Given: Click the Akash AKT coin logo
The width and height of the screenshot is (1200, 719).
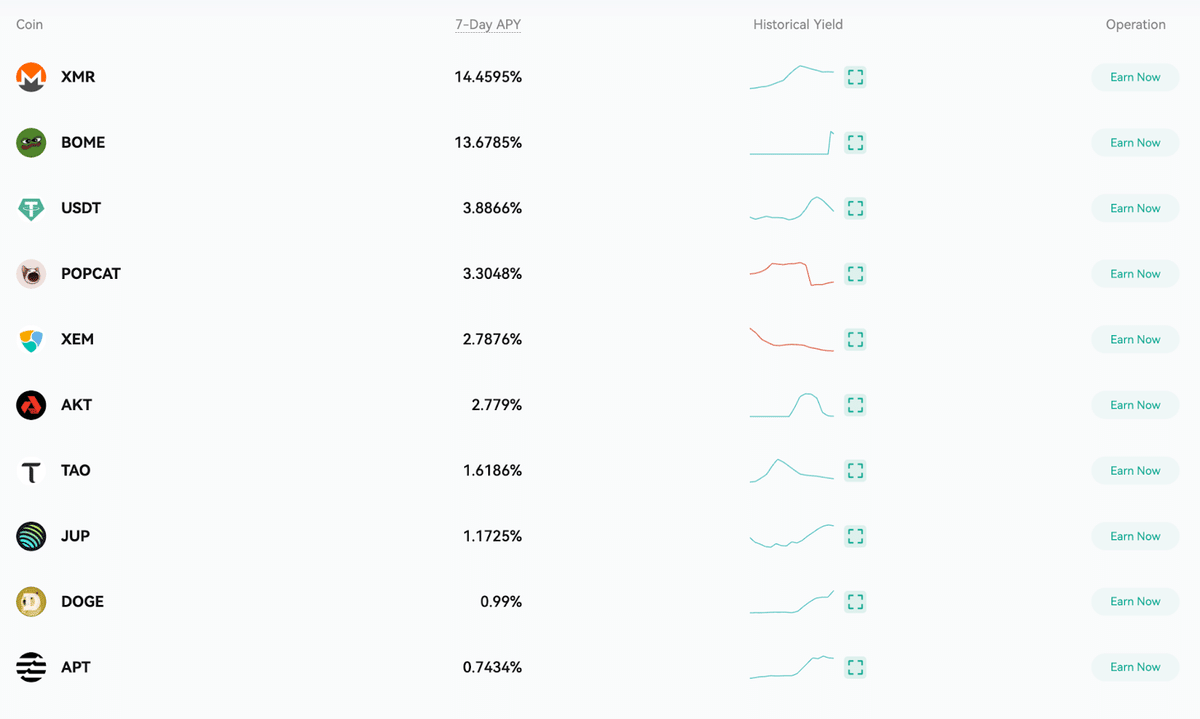Looking at the screenshot, I should pyautogui.click(x=31, y=405).
